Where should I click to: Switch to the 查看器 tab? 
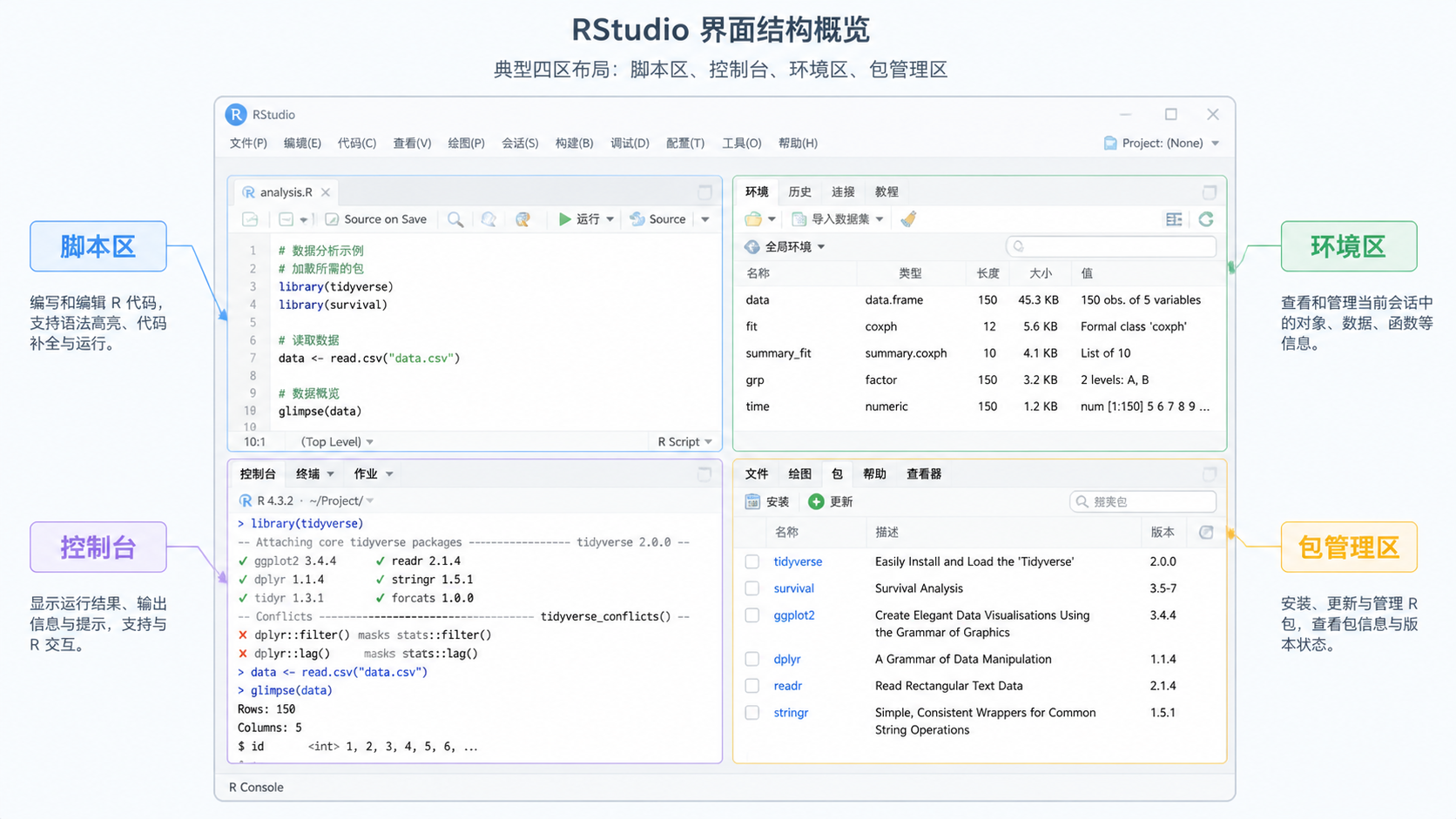click(924, 474)
